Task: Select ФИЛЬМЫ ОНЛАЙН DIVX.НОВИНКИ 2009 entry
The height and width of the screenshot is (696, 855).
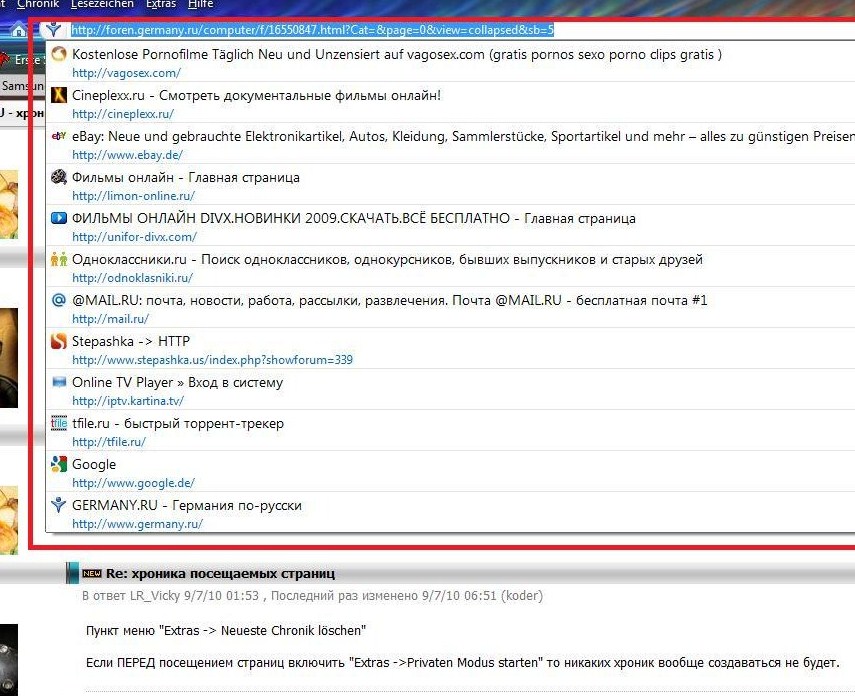Action: click(353, 219)
